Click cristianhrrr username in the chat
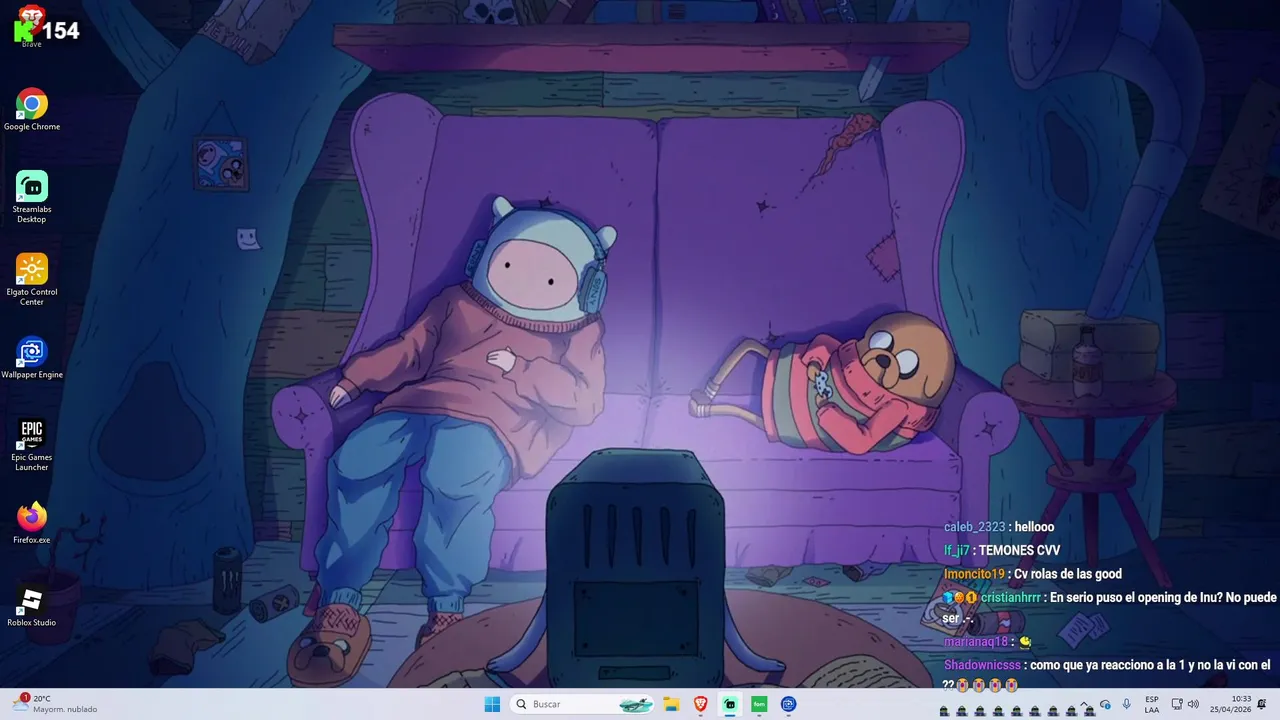 coord(1011,597)
